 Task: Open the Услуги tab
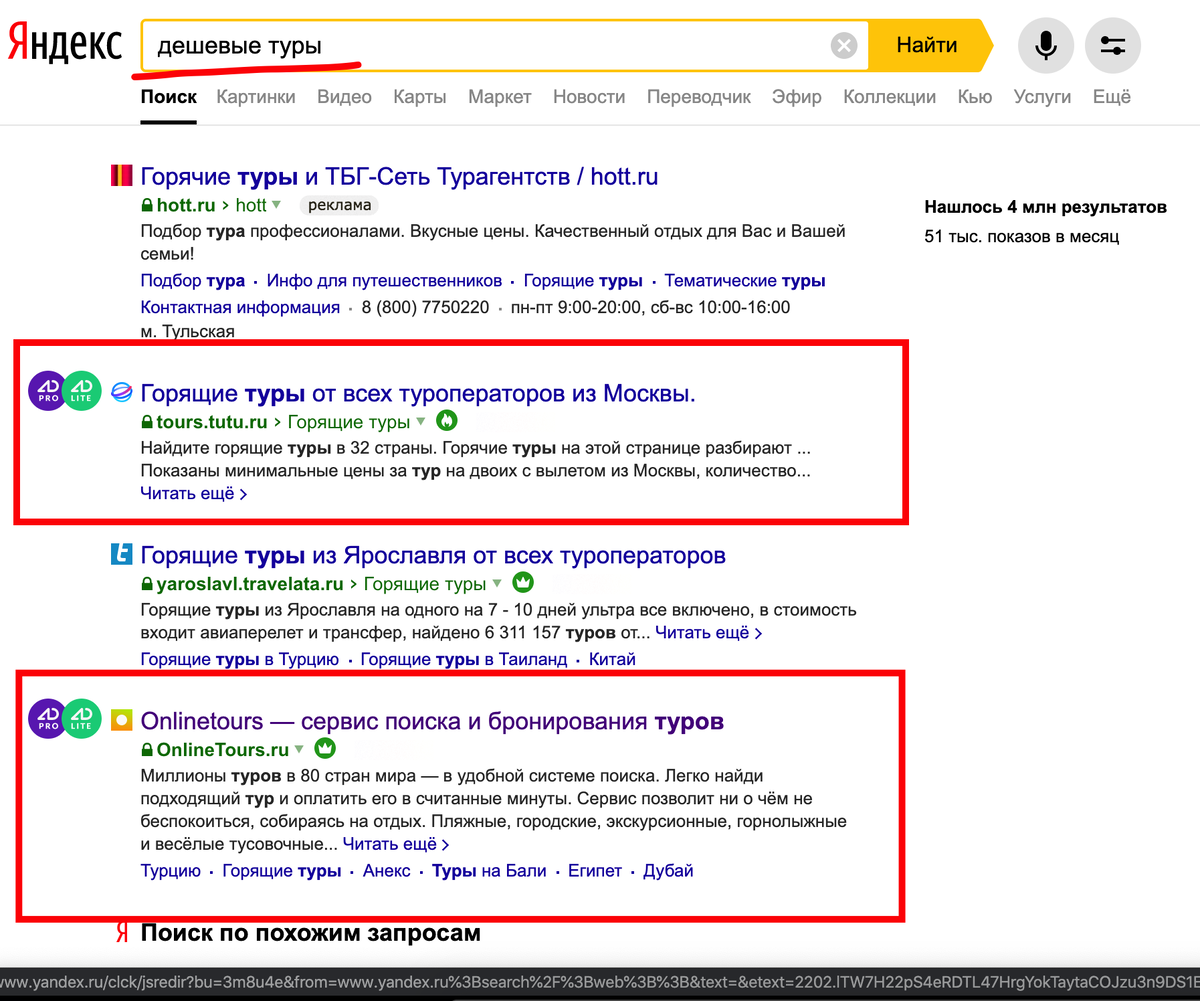pos(1042,97)
